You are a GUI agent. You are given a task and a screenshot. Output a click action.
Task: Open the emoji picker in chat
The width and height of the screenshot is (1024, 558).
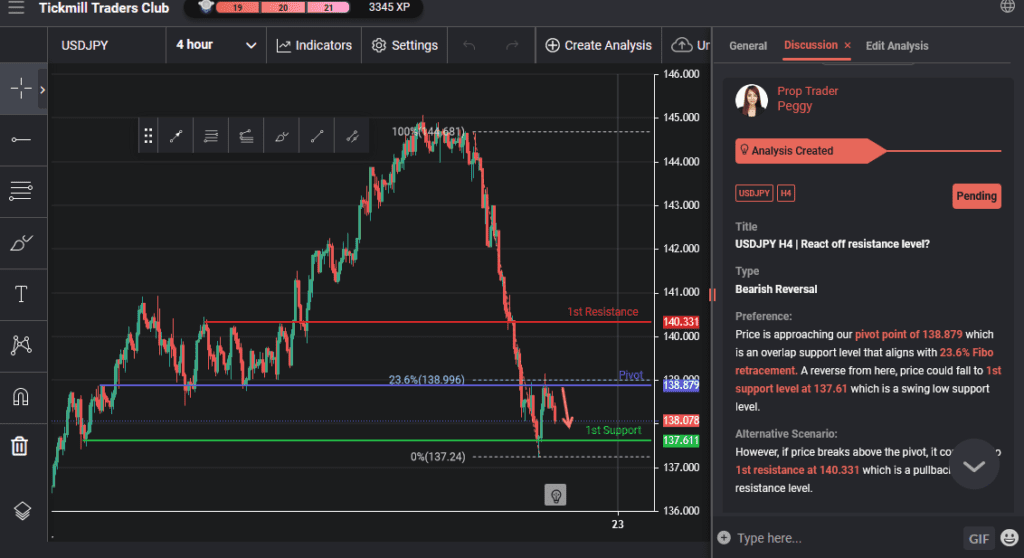click(x=1008, y=538)
